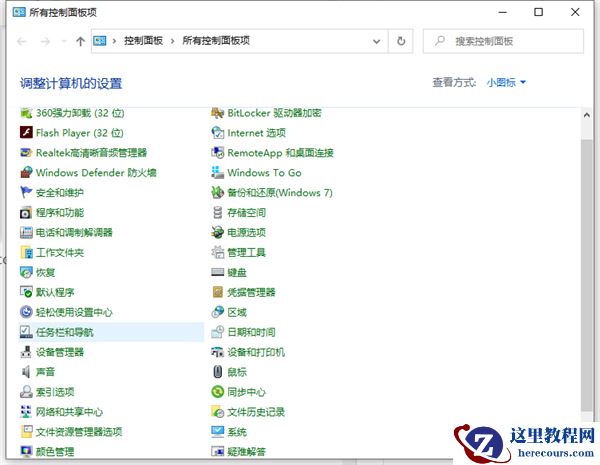Click the Internet 选项 icon
Screen dimensions: 600x465
[x=217, y=133]
